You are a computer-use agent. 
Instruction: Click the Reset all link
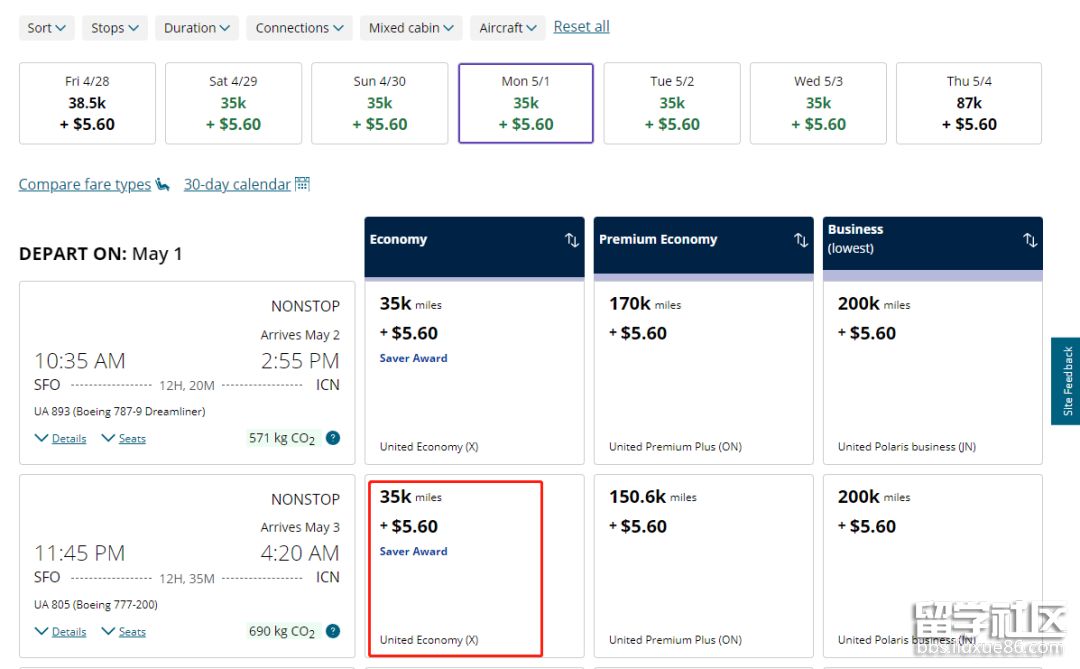click(581, 27)
